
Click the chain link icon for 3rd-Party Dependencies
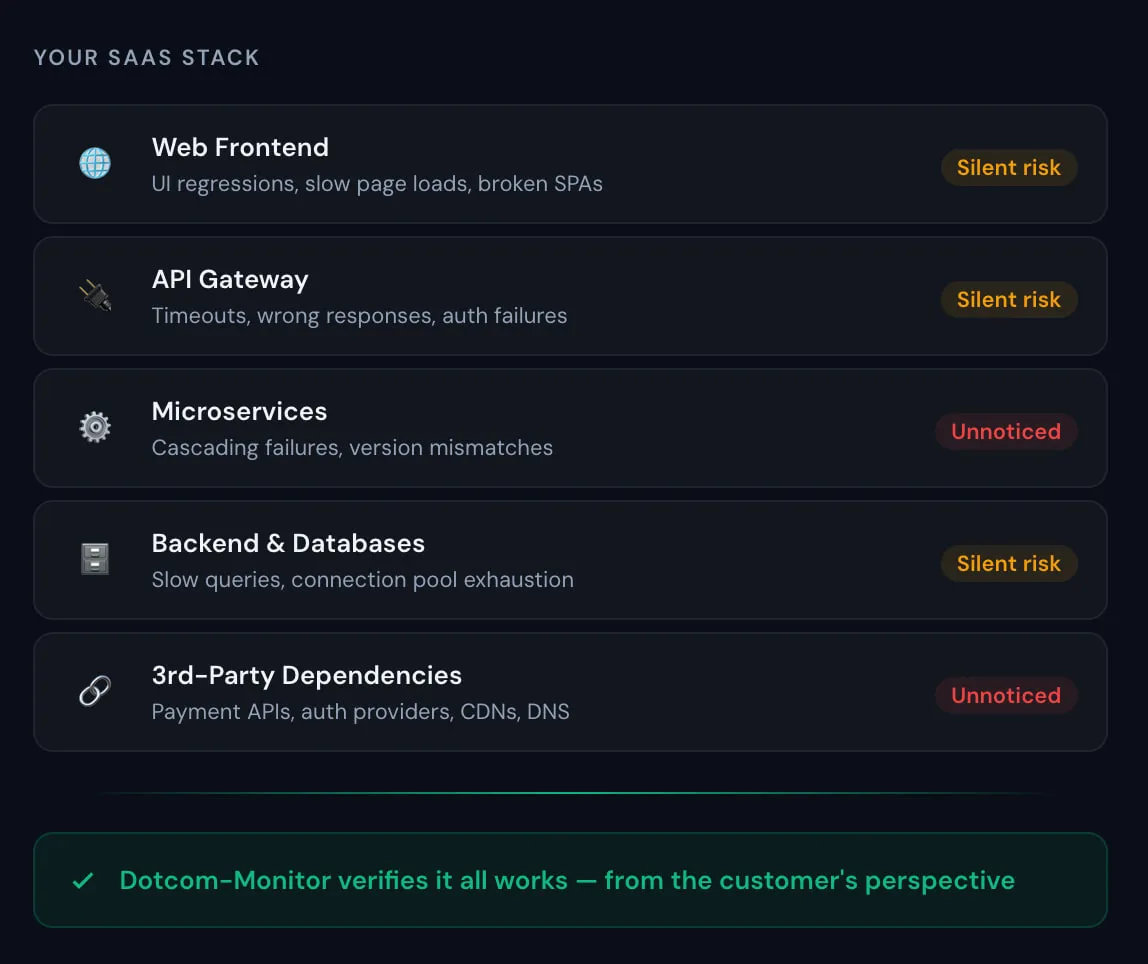(x=94, y=690)
